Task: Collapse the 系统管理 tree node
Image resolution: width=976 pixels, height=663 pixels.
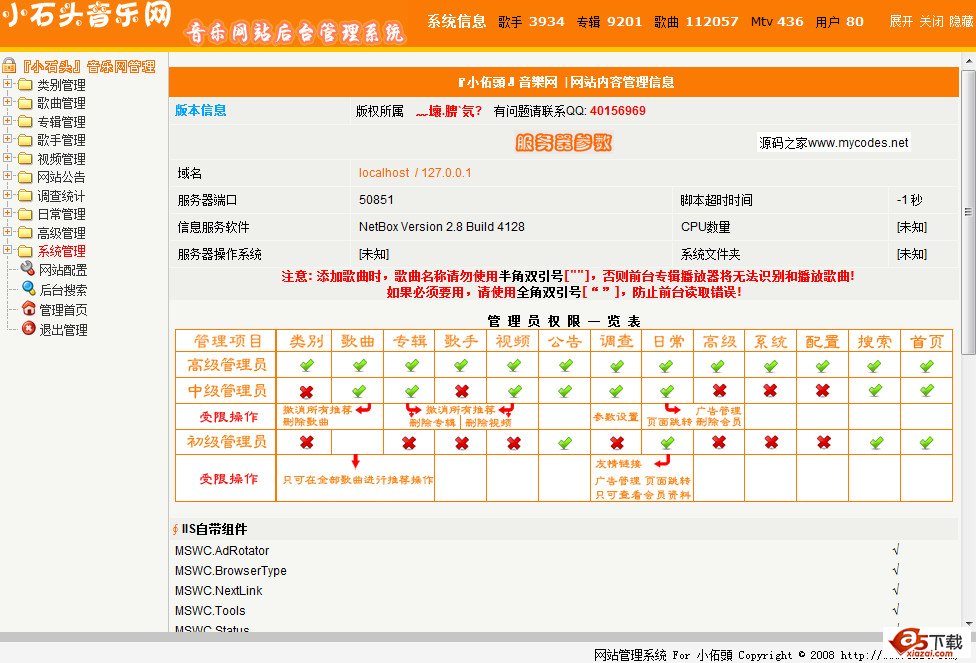Action: (x=7, y=250)
